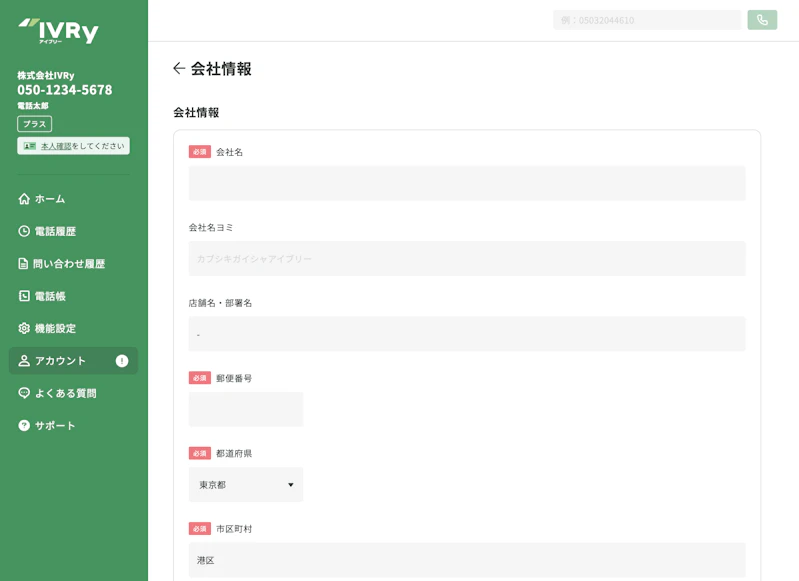The height and width of the screenshot is (581, 799).
Task: Open 機能設定 via the gear icon
Action: pos(24,328)
